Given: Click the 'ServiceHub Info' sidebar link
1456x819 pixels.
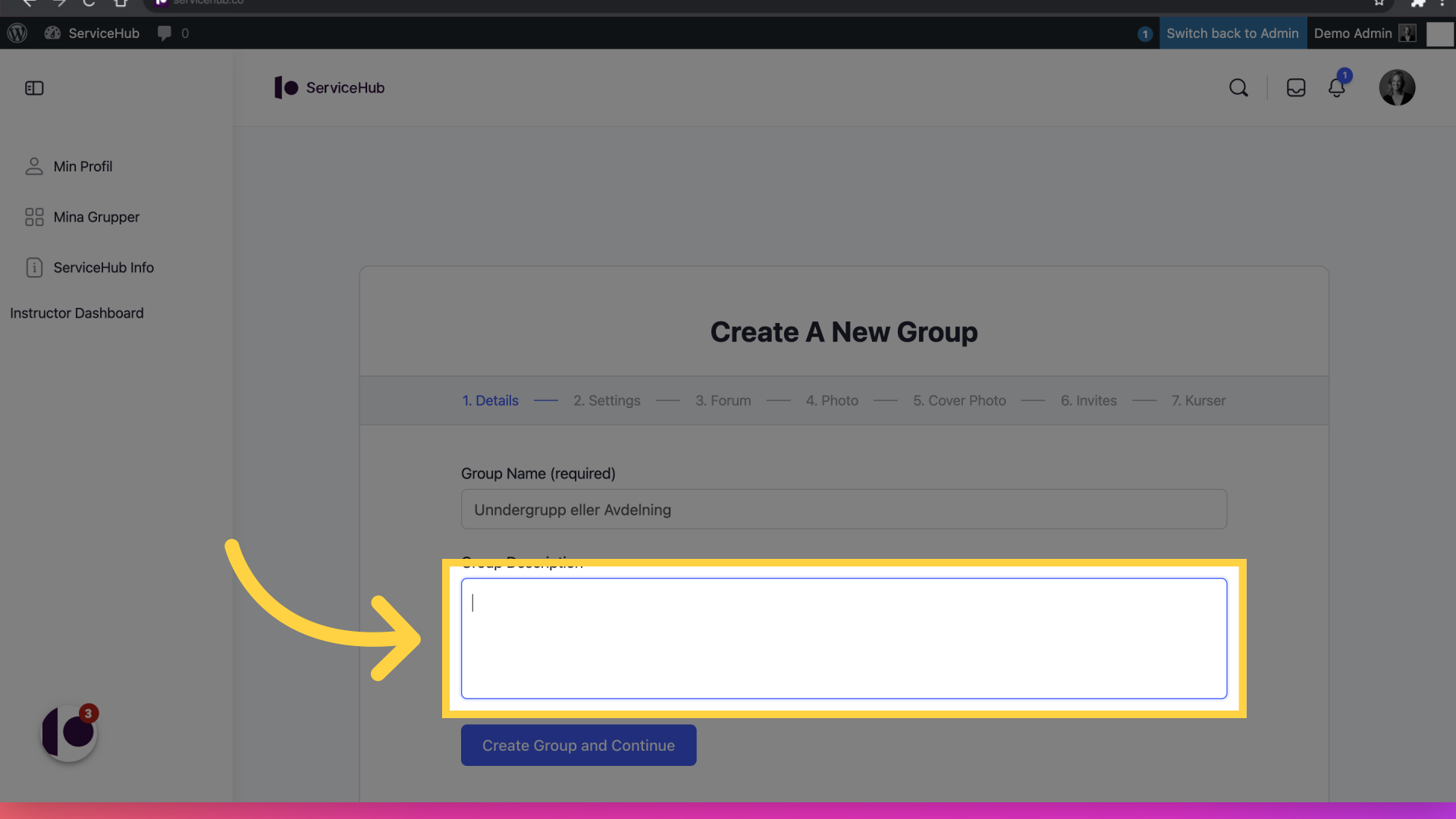Looking at the screenshot, I should tap(103, 268).
